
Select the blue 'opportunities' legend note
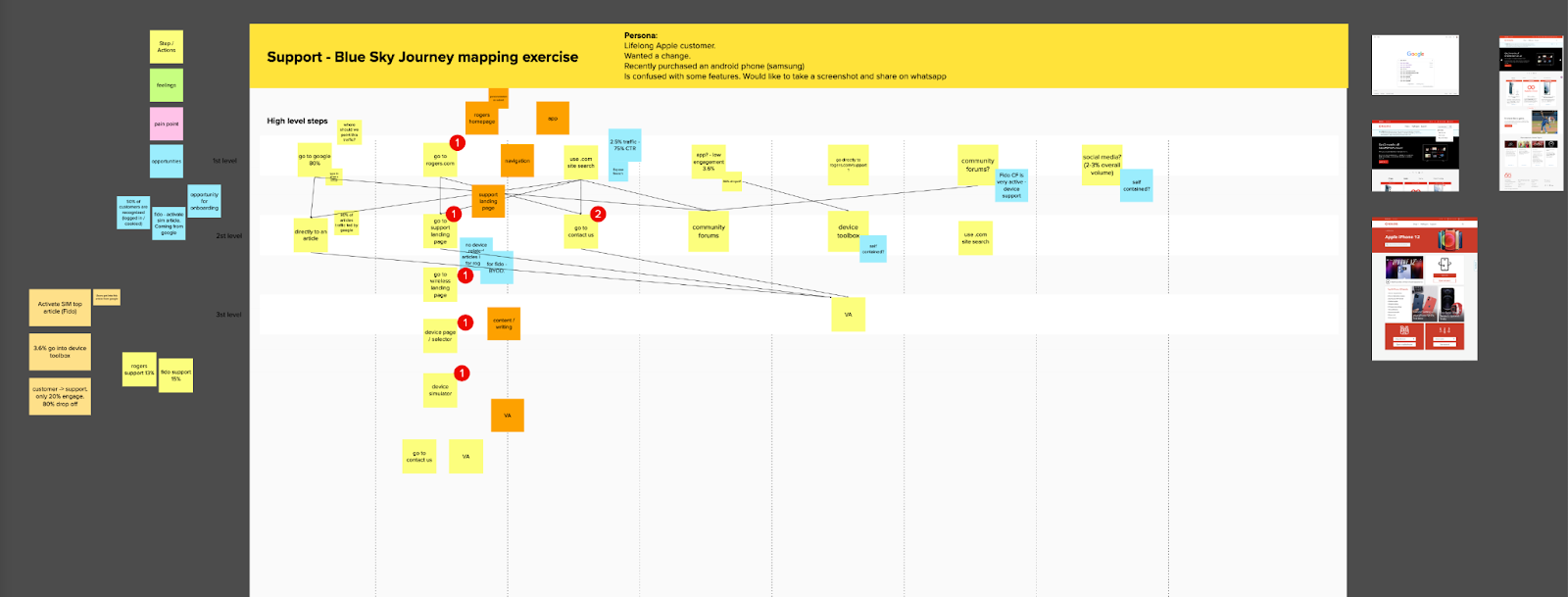coord(167,162)
